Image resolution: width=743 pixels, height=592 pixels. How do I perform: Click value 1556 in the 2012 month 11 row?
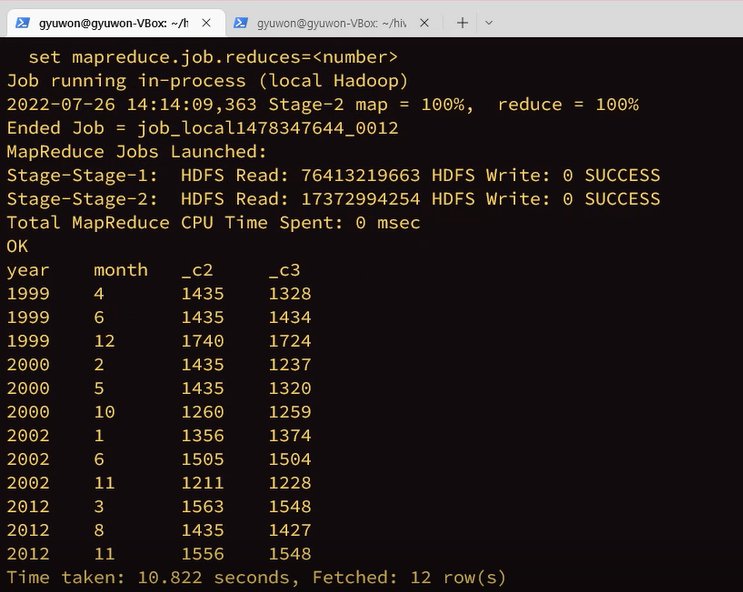click(203, 554)
